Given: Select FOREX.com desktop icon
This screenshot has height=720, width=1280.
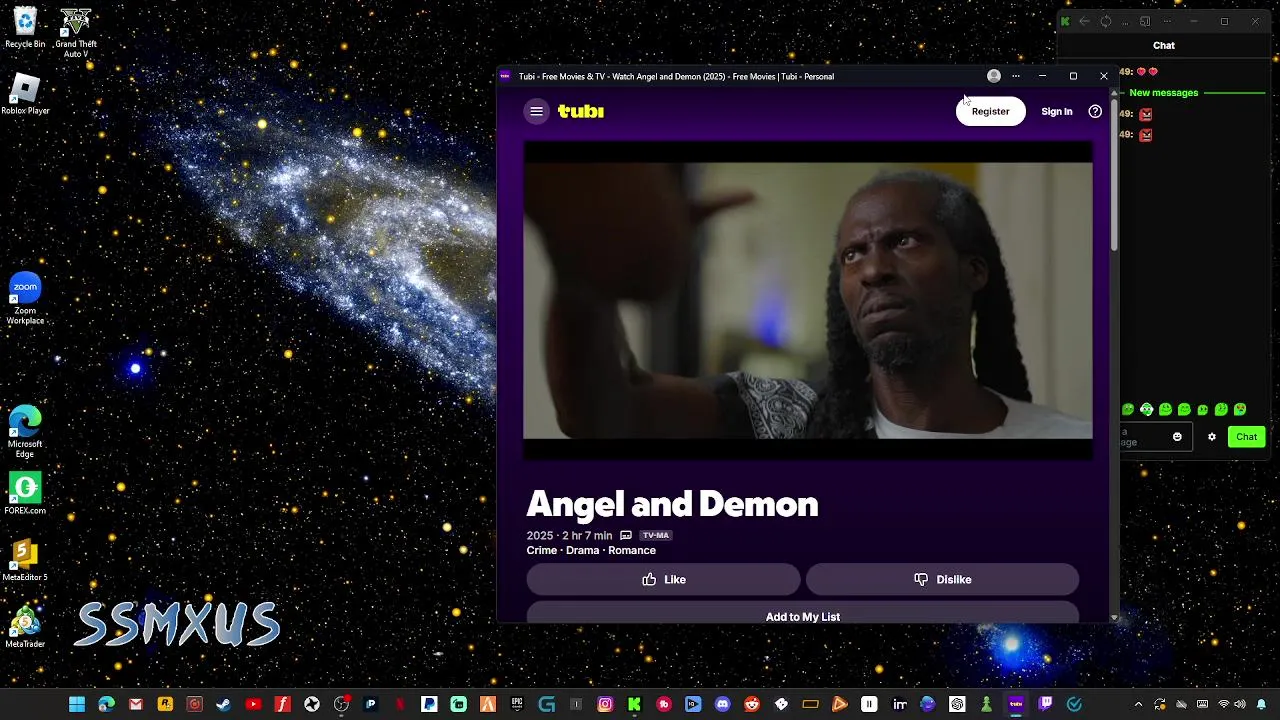Looking at the screenshot, I should tap(25, 494).
